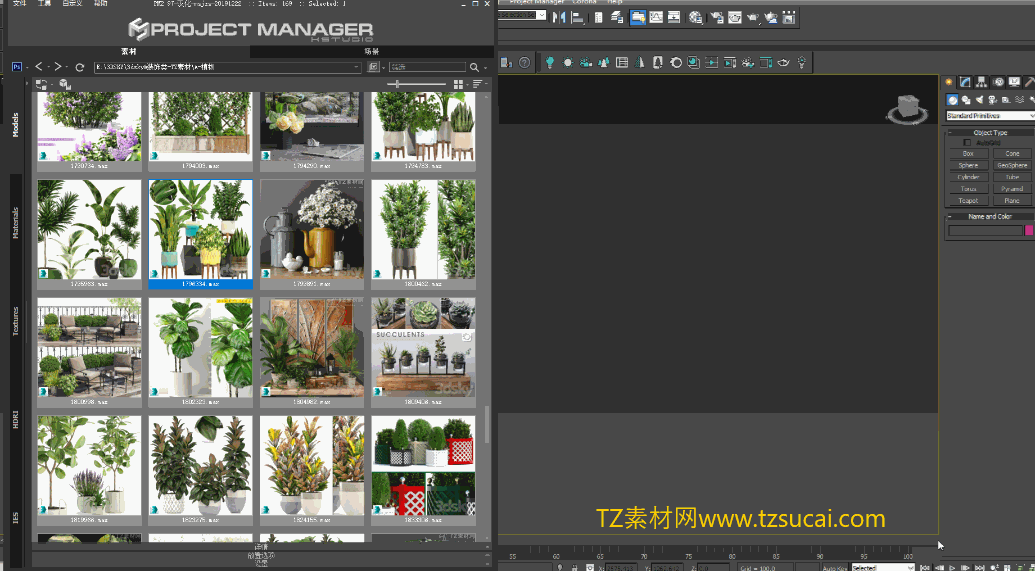Switch to the Motion command panel tab
The image size is (1035, 571).
pyautogui.click(x=998, y=82)
